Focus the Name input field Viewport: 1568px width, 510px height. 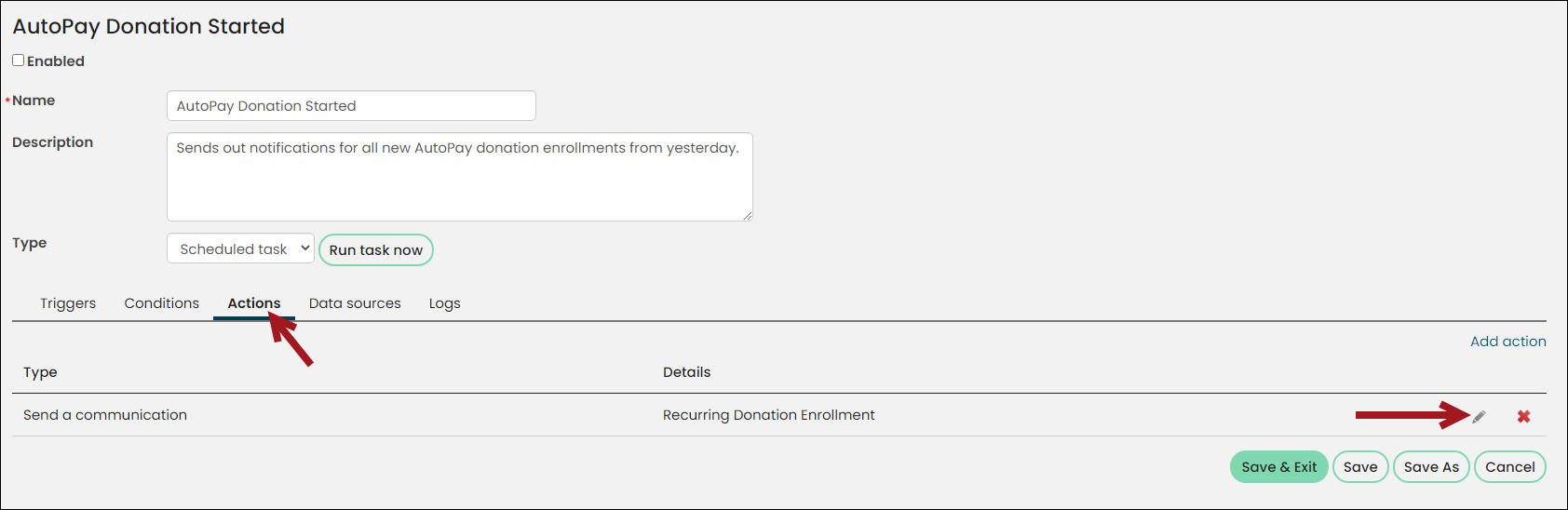tap(351, 106)
